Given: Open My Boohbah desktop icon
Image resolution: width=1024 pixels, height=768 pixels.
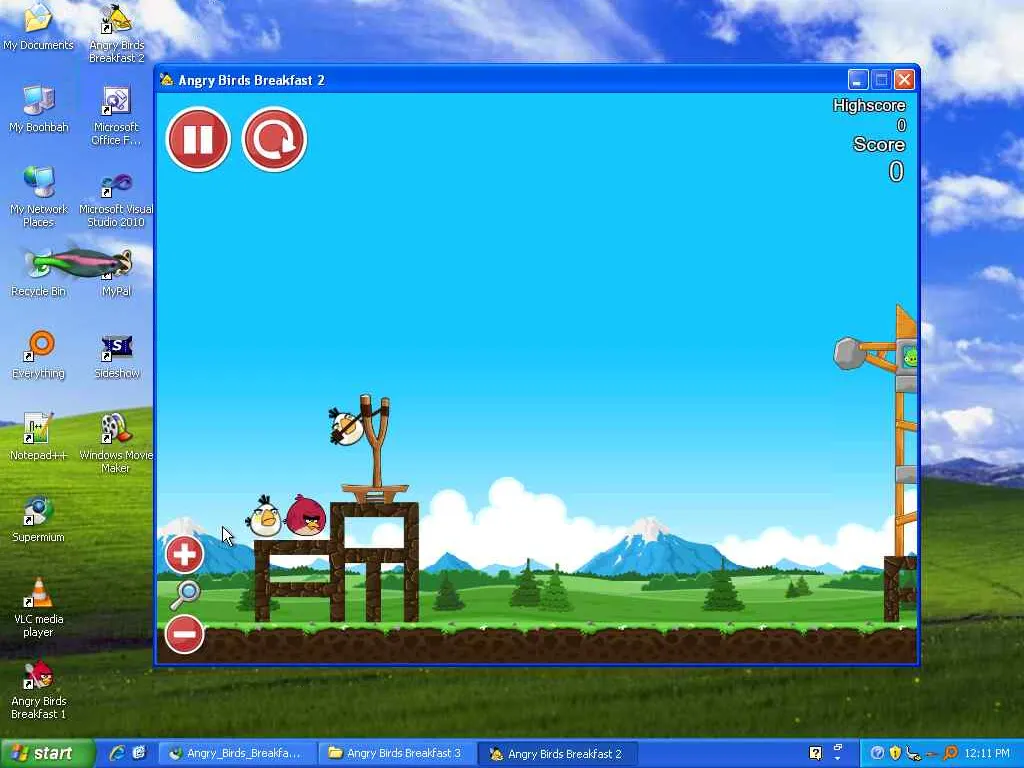Looking at the screenshot, I should click(x=38, y=109).
